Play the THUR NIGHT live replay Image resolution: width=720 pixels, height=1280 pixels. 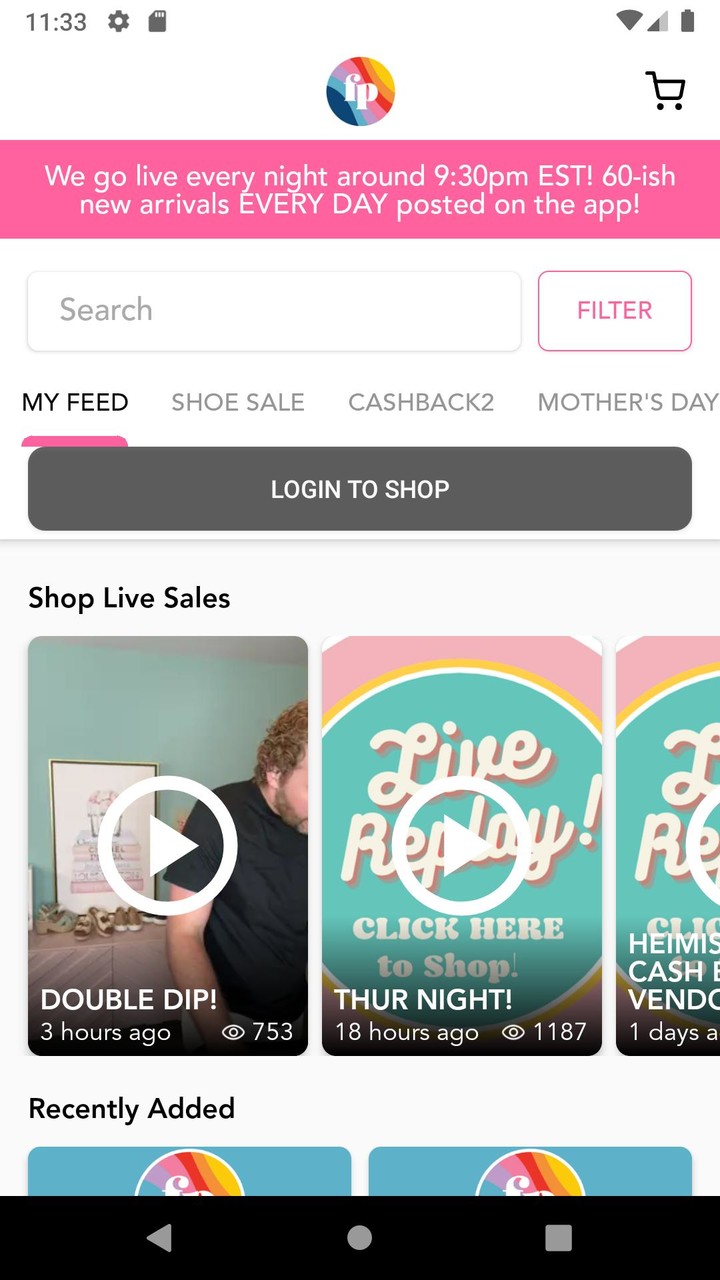click(x=462, y=845)
